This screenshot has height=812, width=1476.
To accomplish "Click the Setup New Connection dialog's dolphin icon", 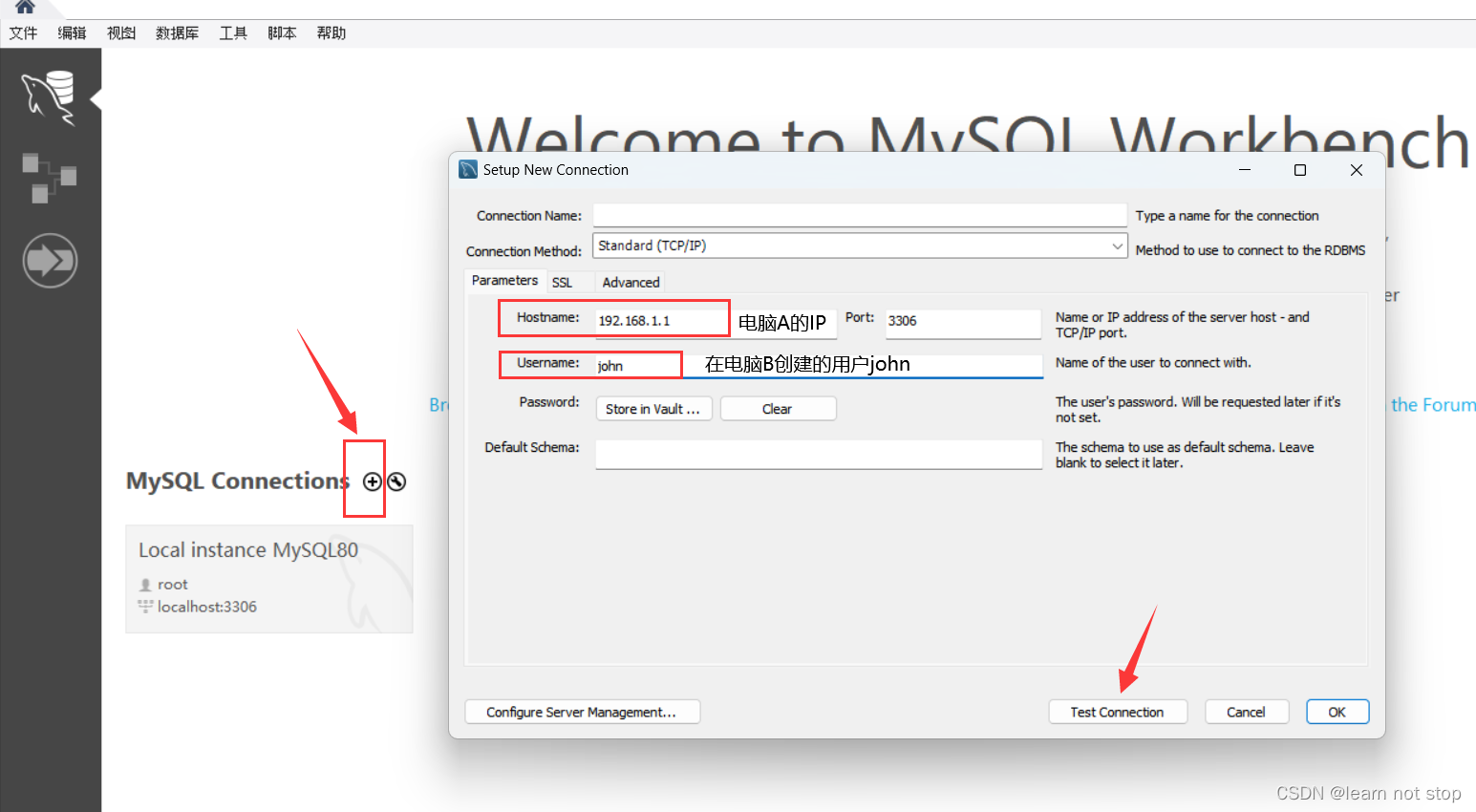I will point(467,169).
